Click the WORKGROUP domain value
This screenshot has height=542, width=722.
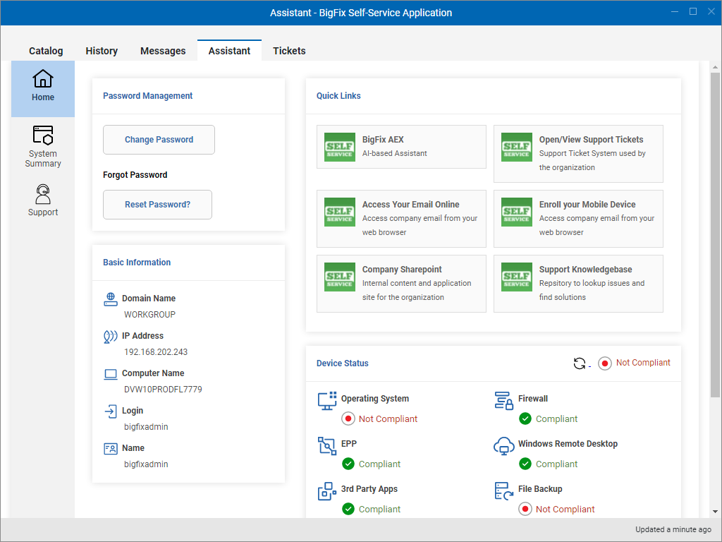pos(150,315)
